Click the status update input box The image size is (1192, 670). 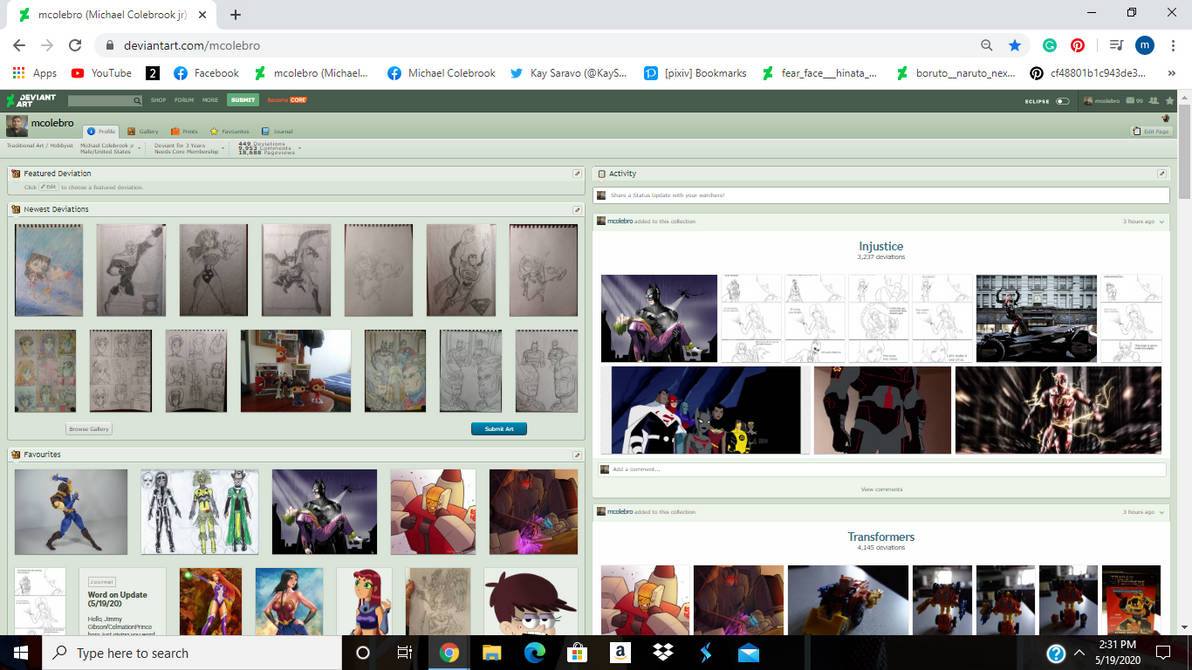881,195
